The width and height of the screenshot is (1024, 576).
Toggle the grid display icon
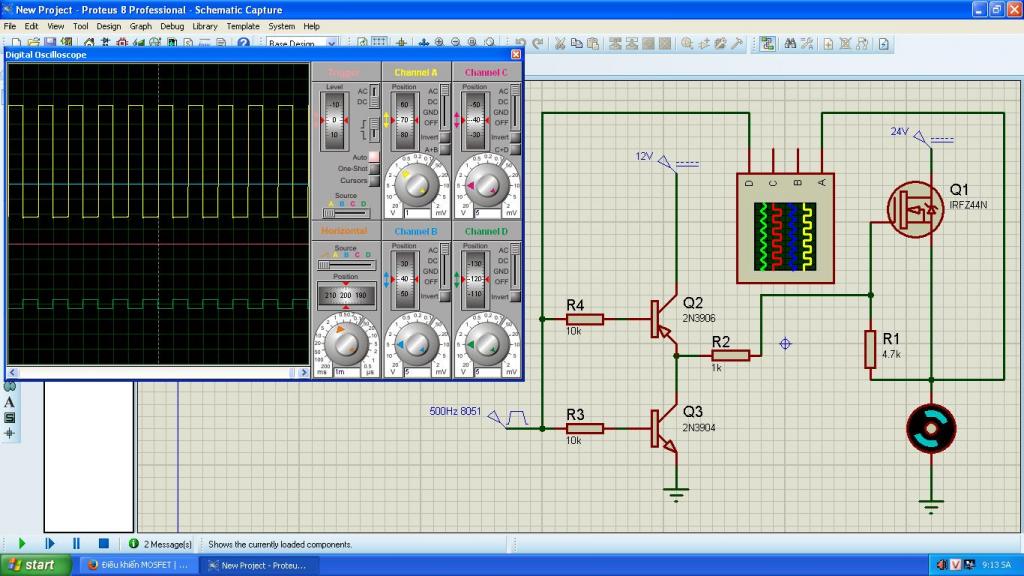click(x=379, y=44)
